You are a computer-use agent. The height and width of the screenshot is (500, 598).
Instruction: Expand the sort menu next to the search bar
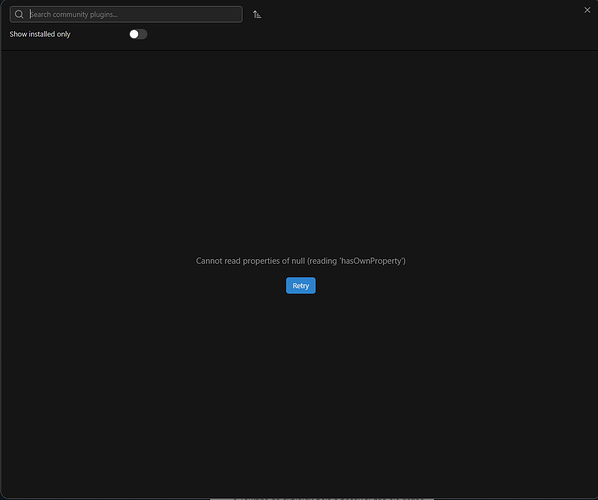pyautogui.click(x=257, y=14)
